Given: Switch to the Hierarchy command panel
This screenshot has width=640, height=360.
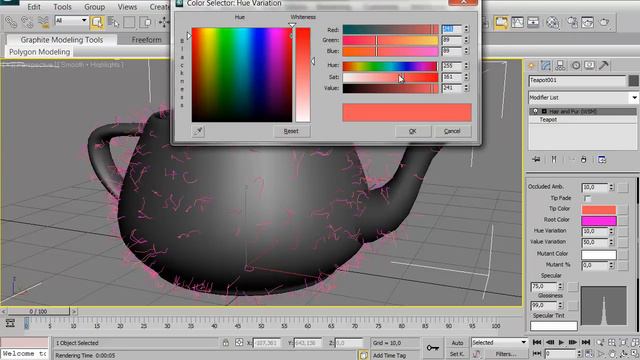Looking at the screenshot, I should [x=560, y=65].
